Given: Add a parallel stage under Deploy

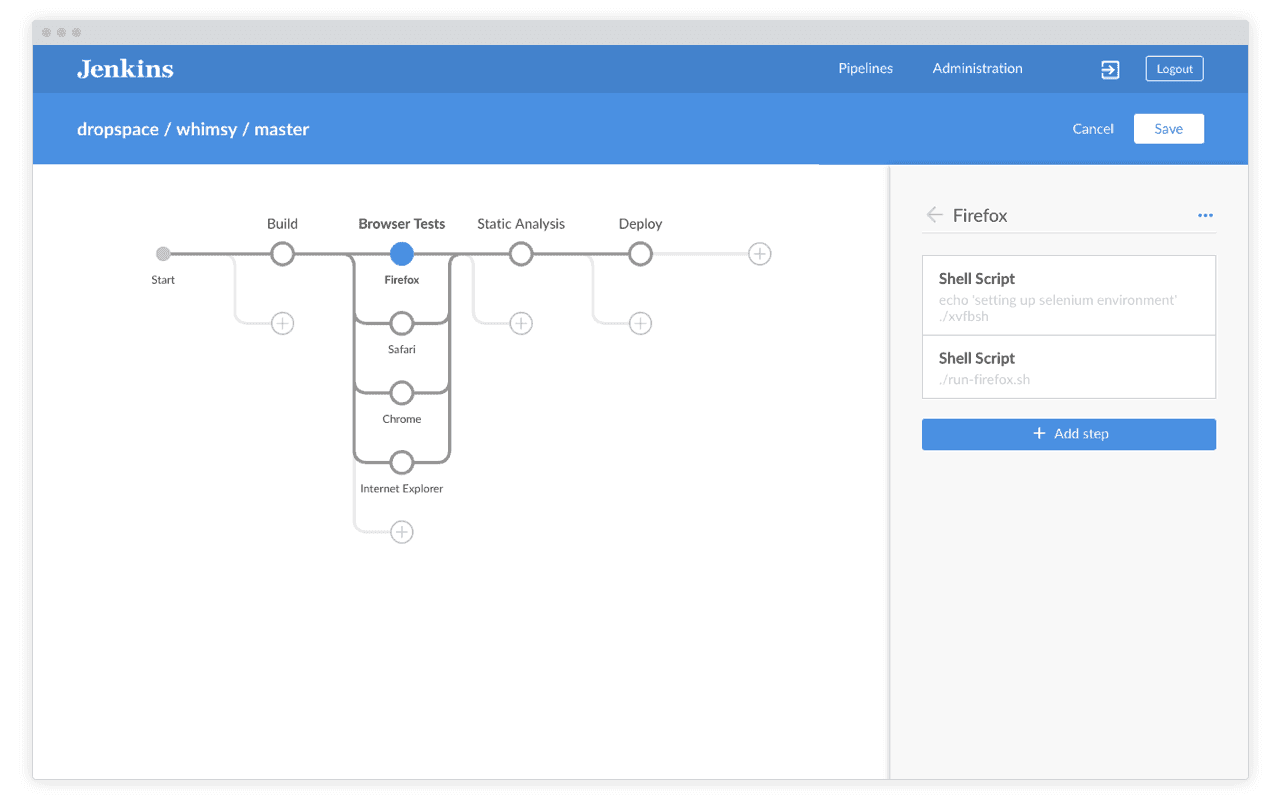Looking at the screenshot, I should pos(640,323).
